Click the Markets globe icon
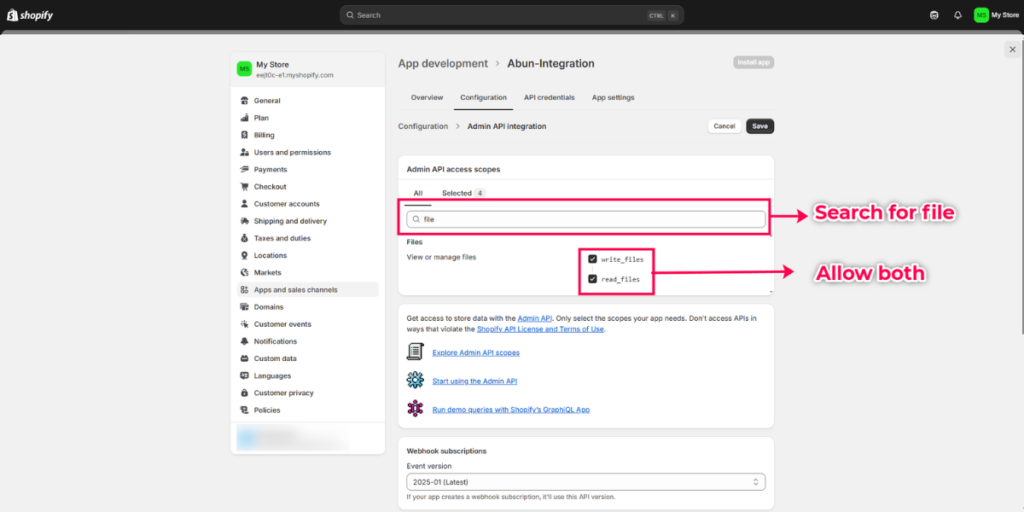 [x=244, y=272]
